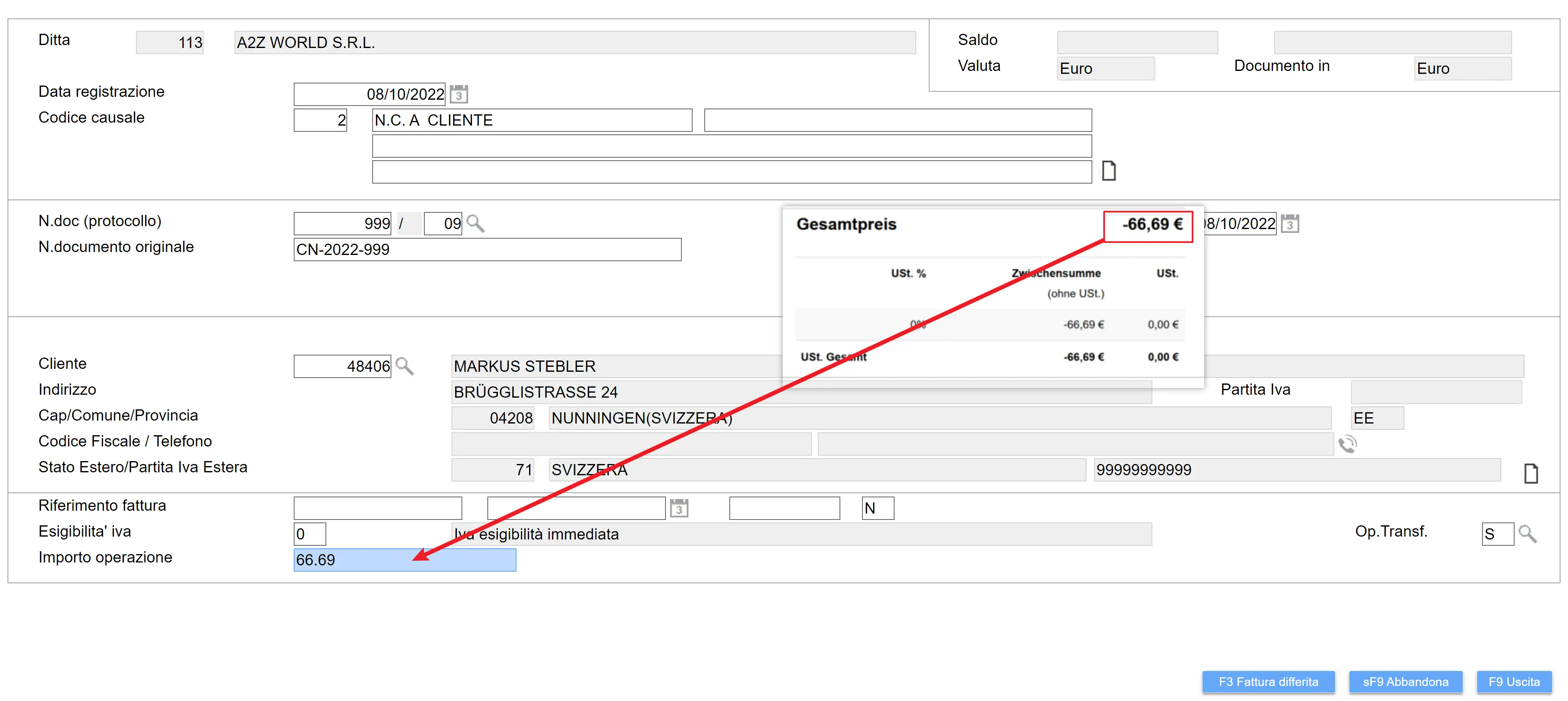This screenshot has height=701, width=1568.
Task: Click first Riferimento fattura input box
Action: [377, 508]
